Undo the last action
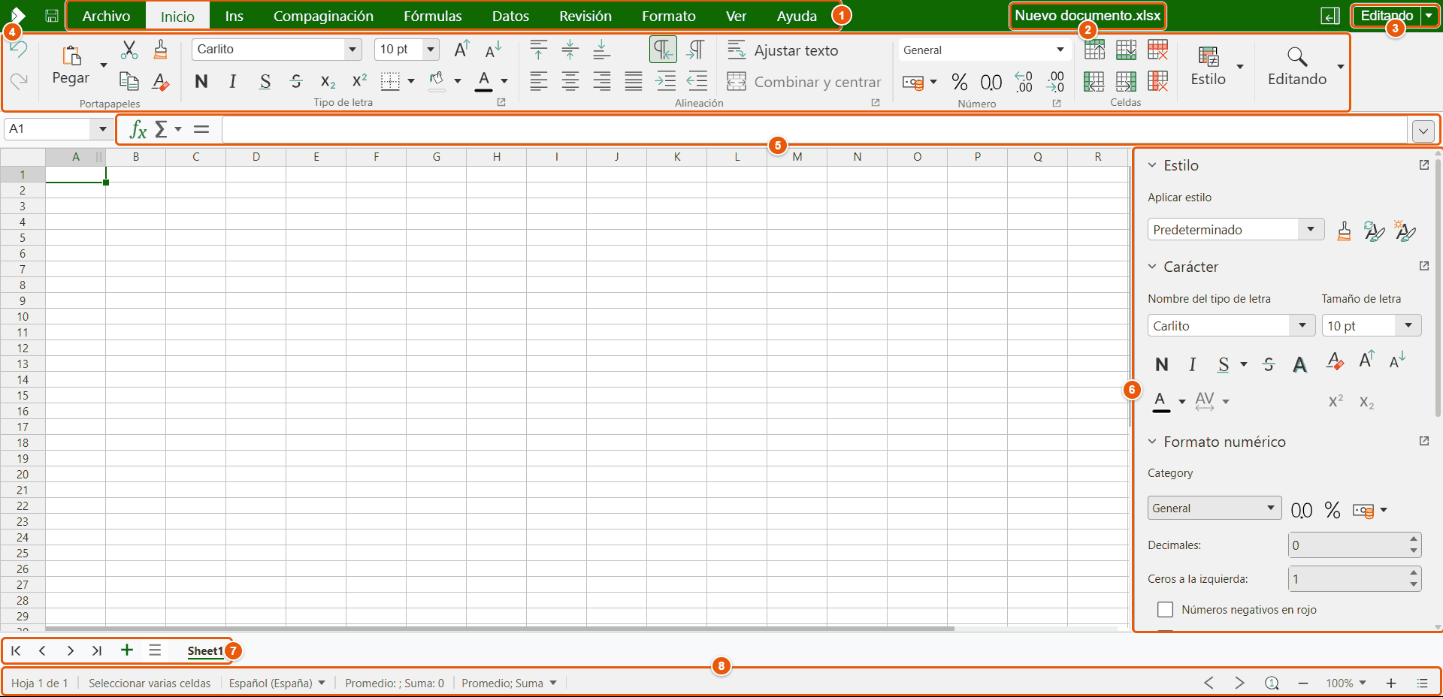Image resolution: width=1443 pixels, height=697 pixels. point(18,50)
